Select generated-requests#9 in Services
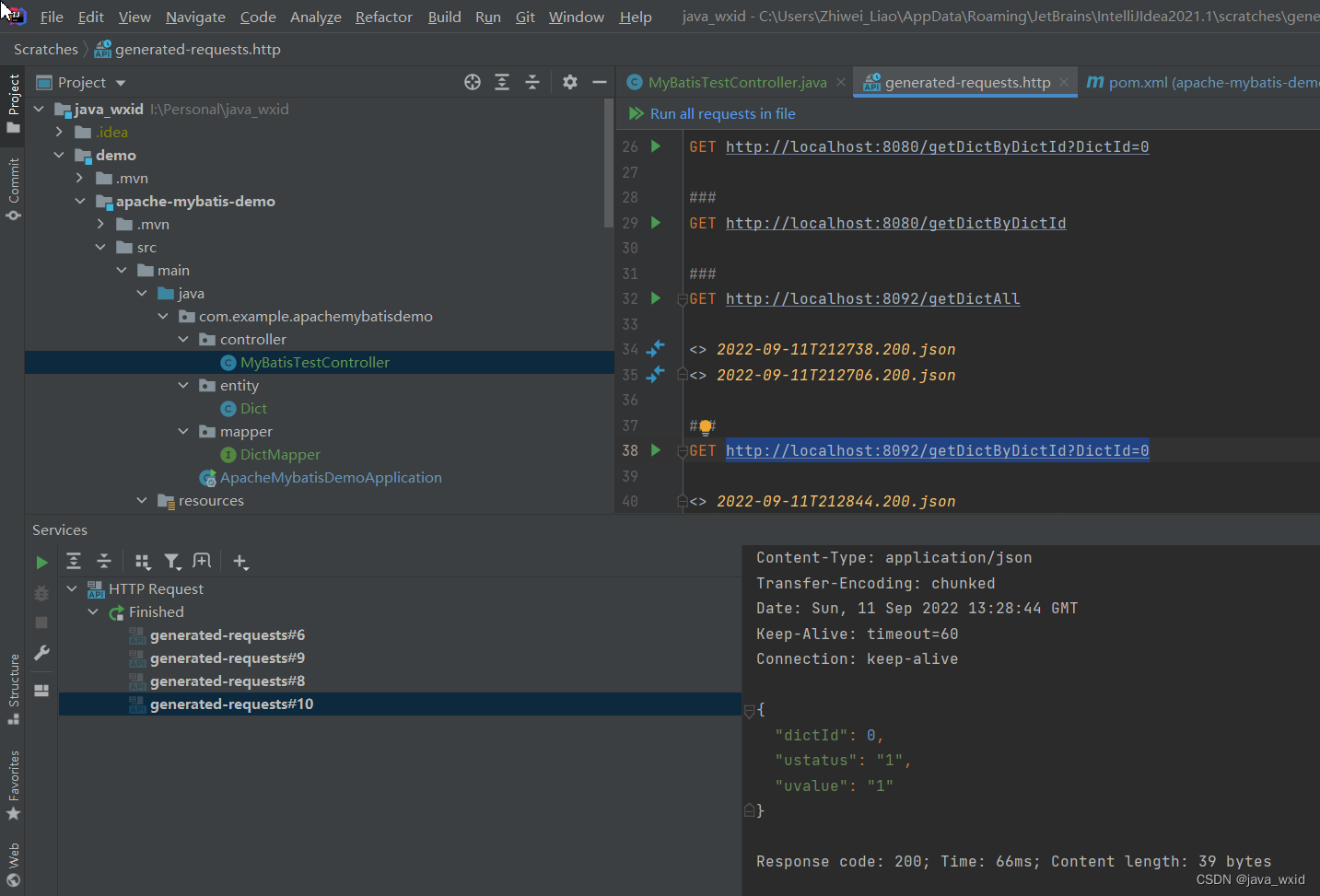Viewport: 1320px width, 896px height. tap(228, 657)
